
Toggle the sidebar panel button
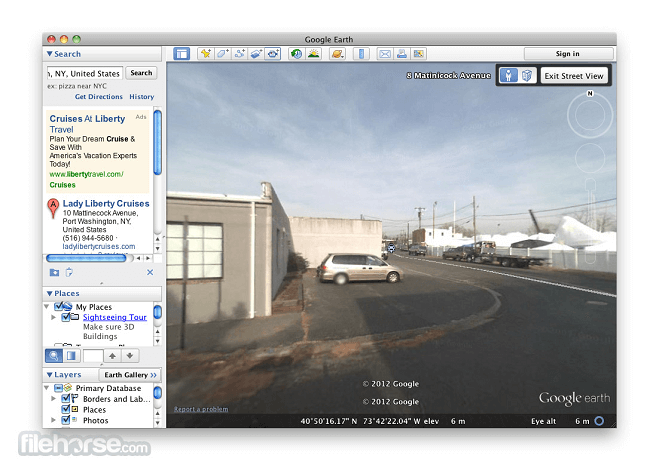click(182, 54)
